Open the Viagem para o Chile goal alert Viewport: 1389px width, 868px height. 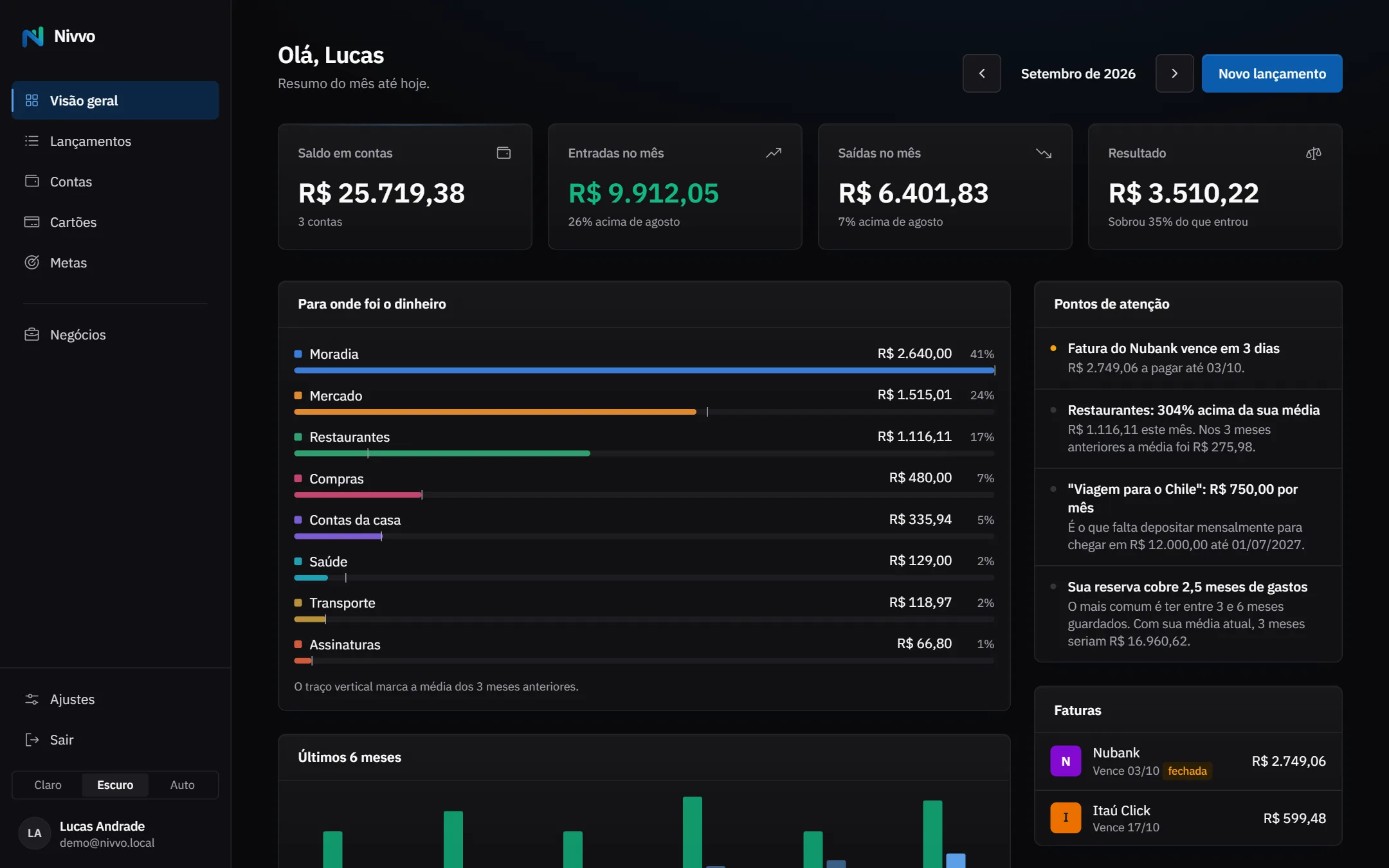tap(1188, 517)
